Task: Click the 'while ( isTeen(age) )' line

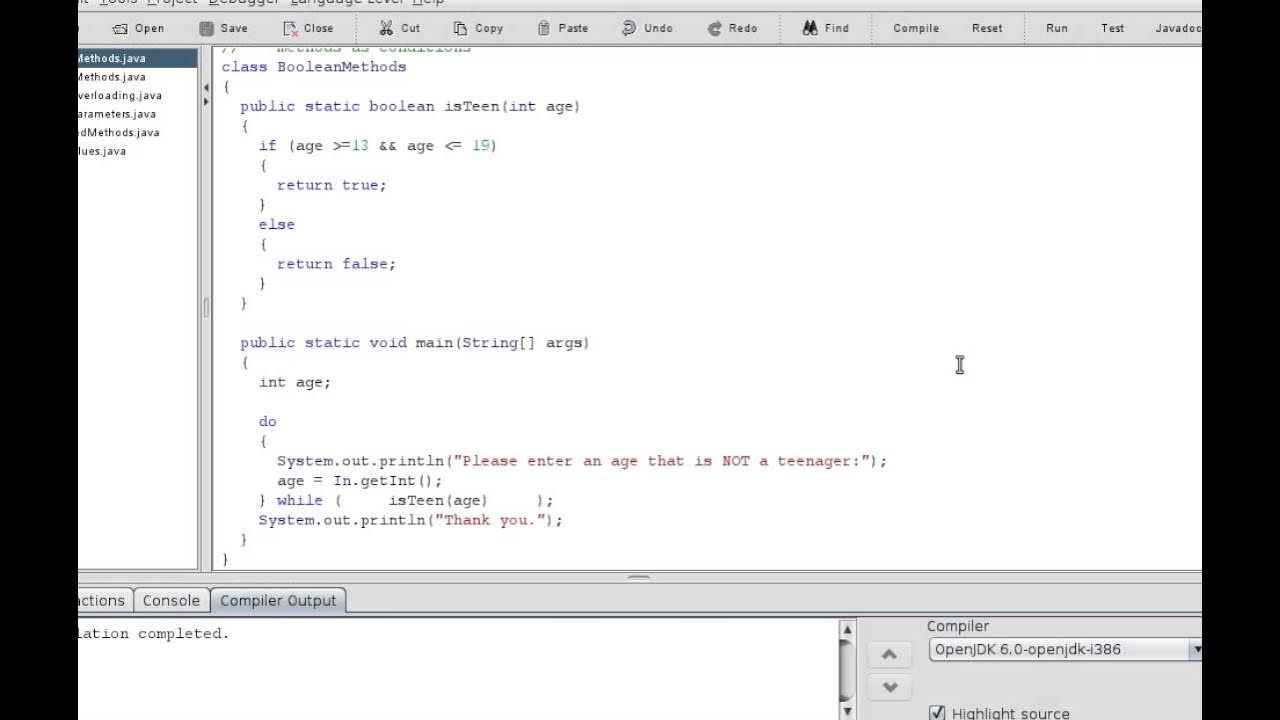Action: pyautogui.click(x=406, y=501)
